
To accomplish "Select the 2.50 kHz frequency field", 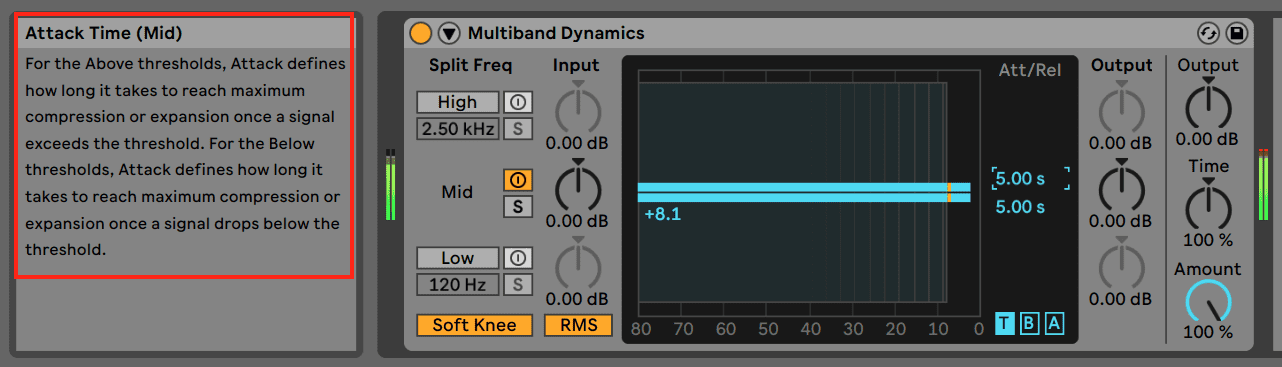I will (458, 128).
